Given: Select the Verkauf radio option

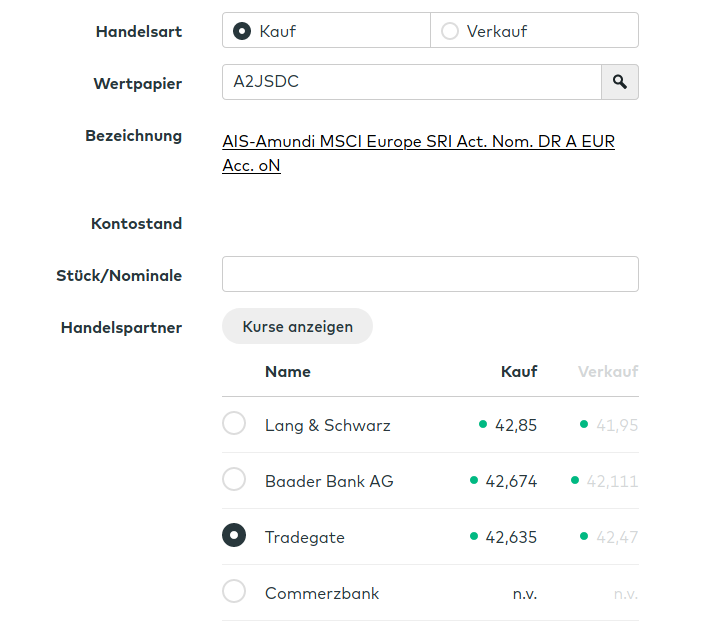Looking at the screenshot, I should pyautogui.click(x=450, y=31).
